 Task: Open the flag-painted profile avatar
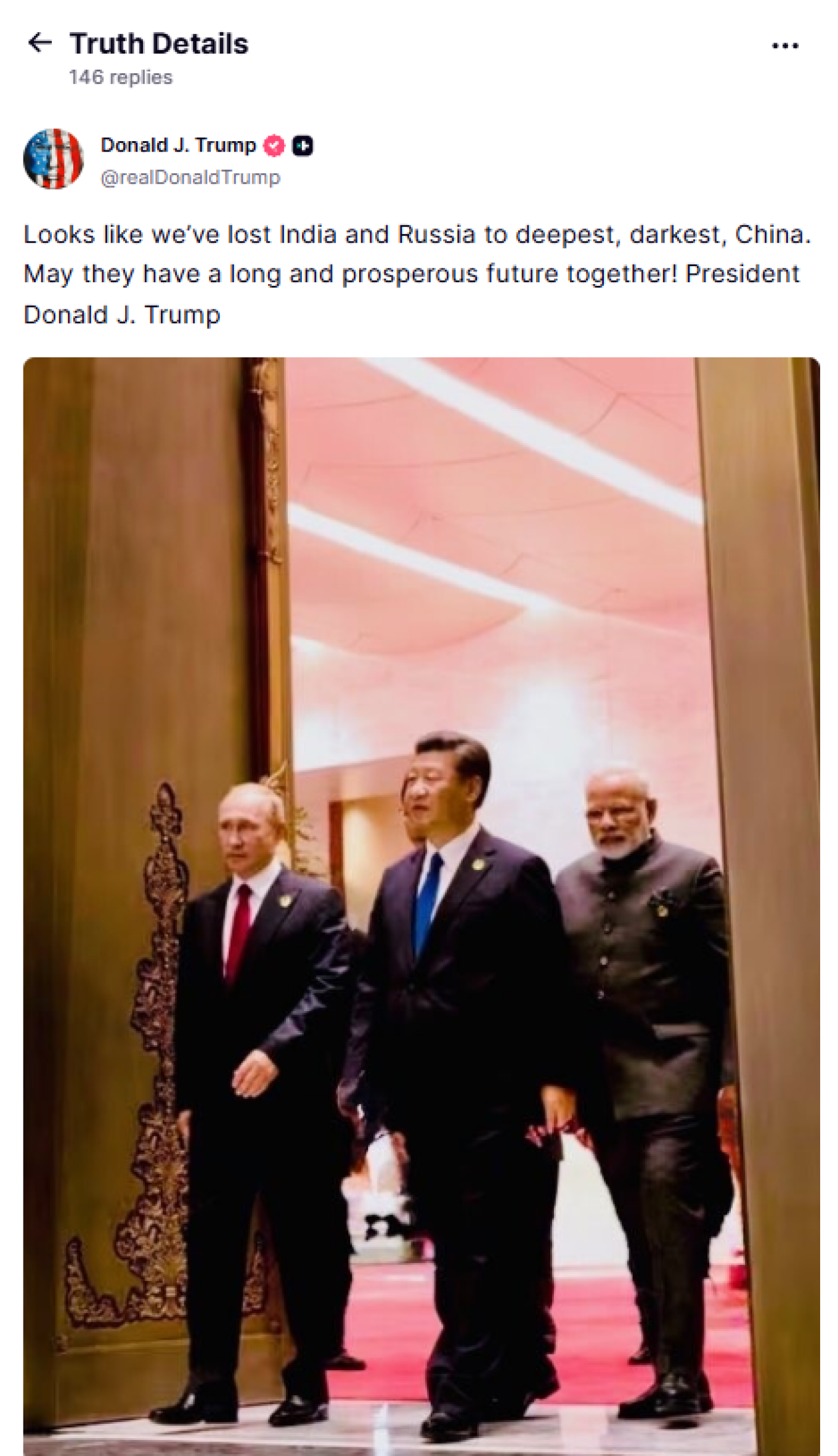pyautogui.click(x=53, y=159)
